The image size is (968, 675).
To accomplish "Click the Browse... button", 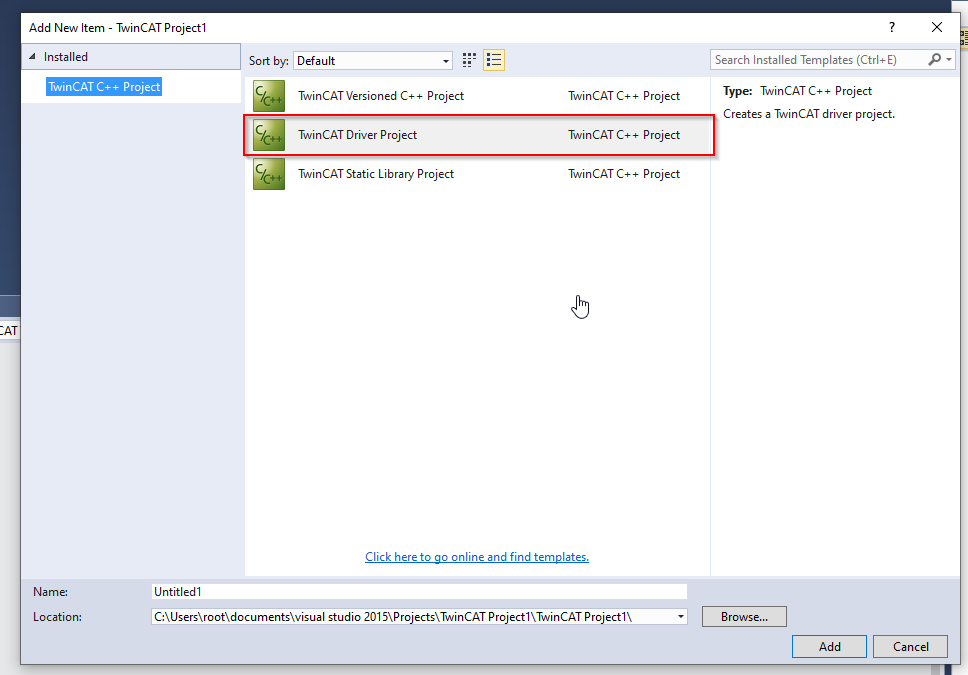I will click(744, 616).
